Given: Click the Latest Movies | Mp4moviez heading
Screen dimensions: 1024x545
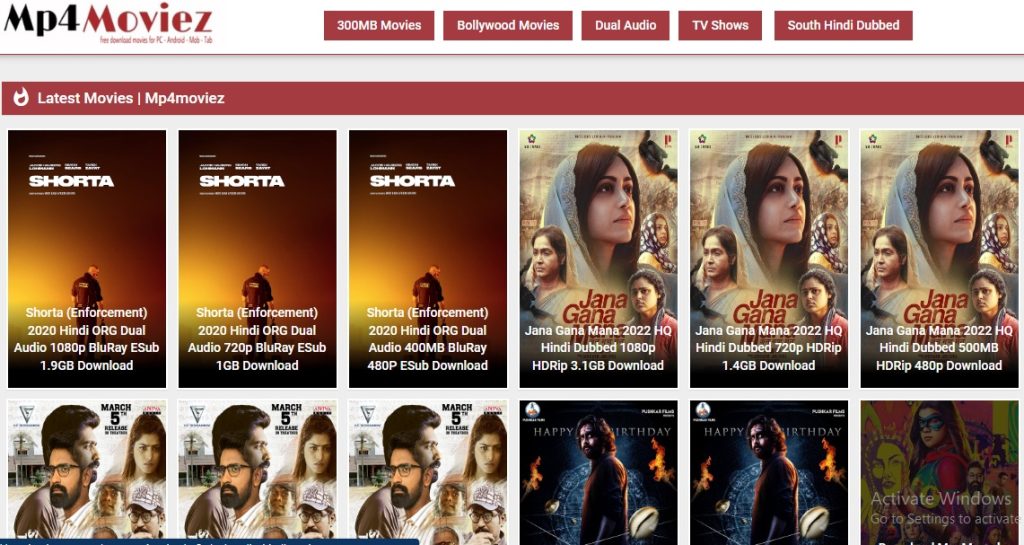Looking at the screenshot, I should 131,99.
